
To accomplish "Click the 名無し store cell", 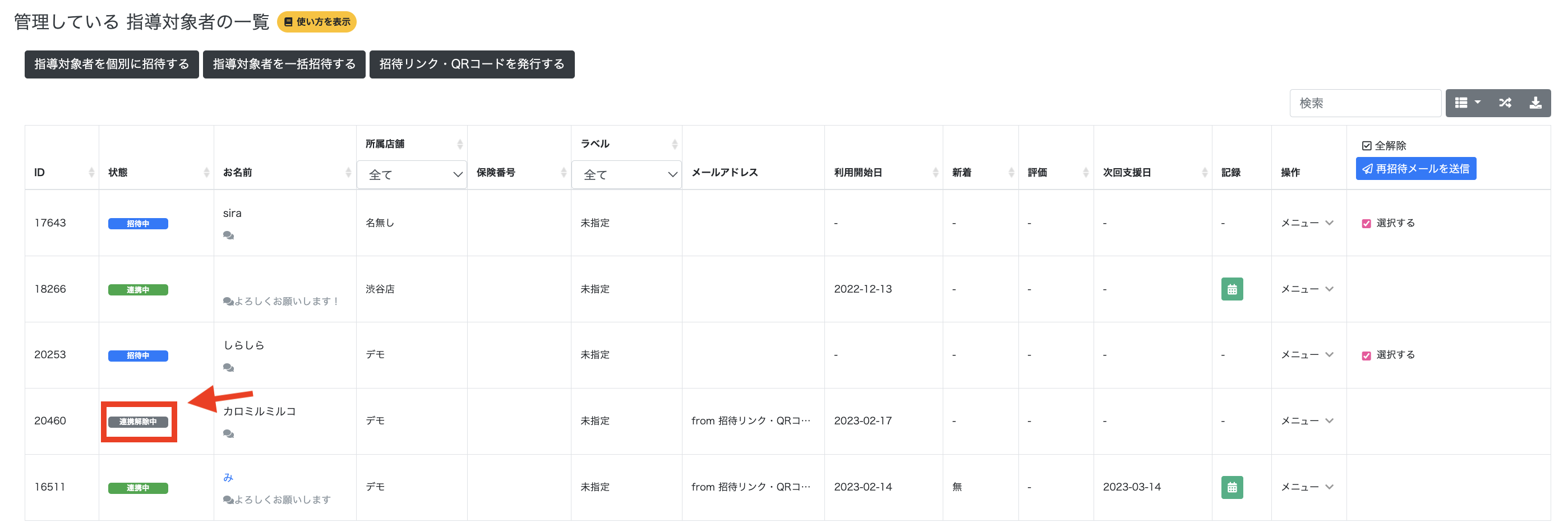I will point(380,223).
